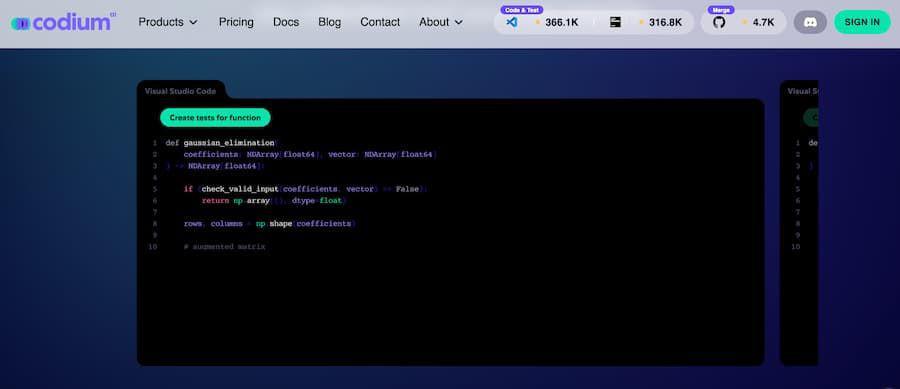Click the Code & Test badge
The image size is (900, 389).
pos(522,10)
